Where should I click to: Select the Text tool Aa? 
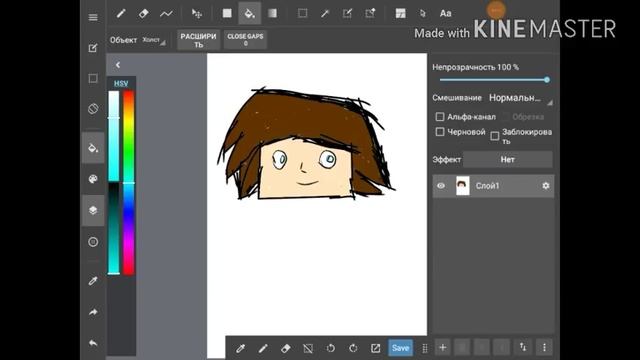pos(445,13)
